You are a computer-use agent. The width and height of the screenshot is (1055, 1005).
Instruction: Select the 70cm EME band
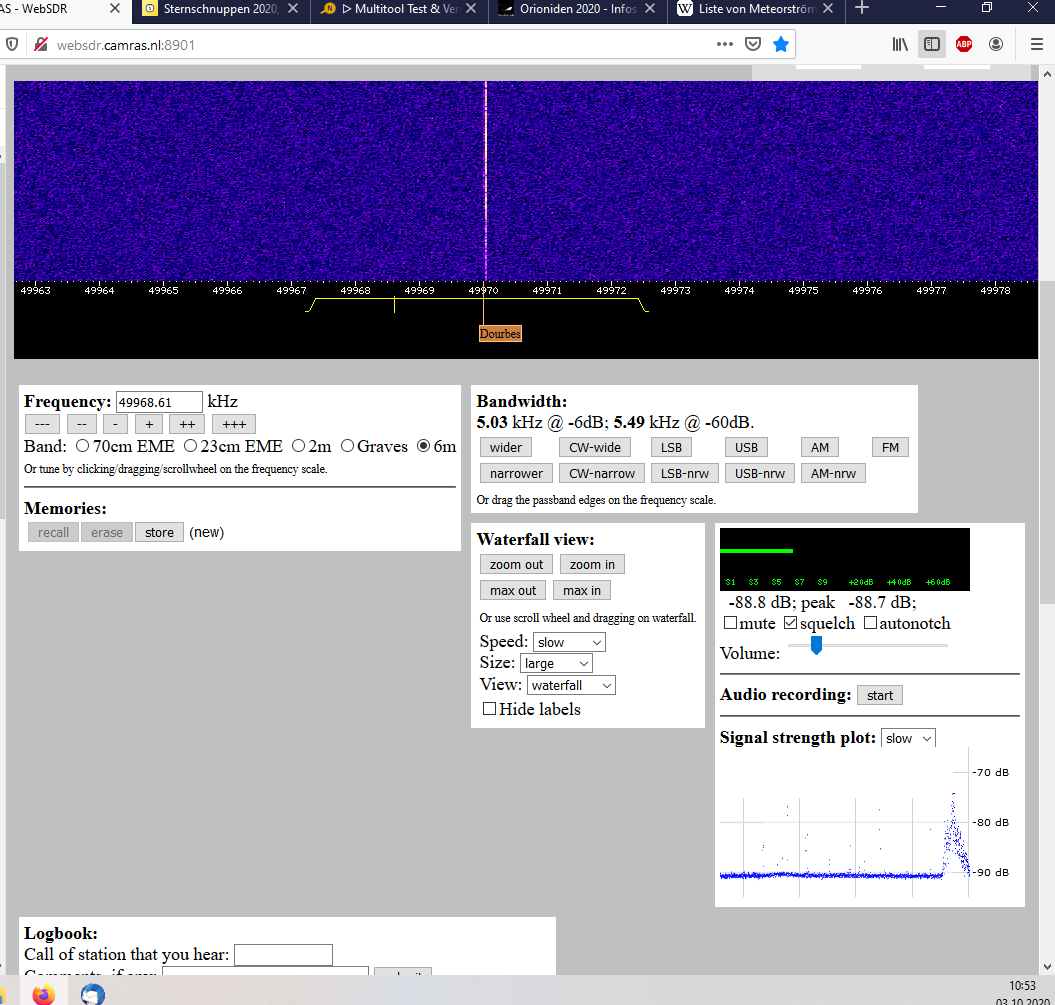pyautogui.click(x=82, y=445)
